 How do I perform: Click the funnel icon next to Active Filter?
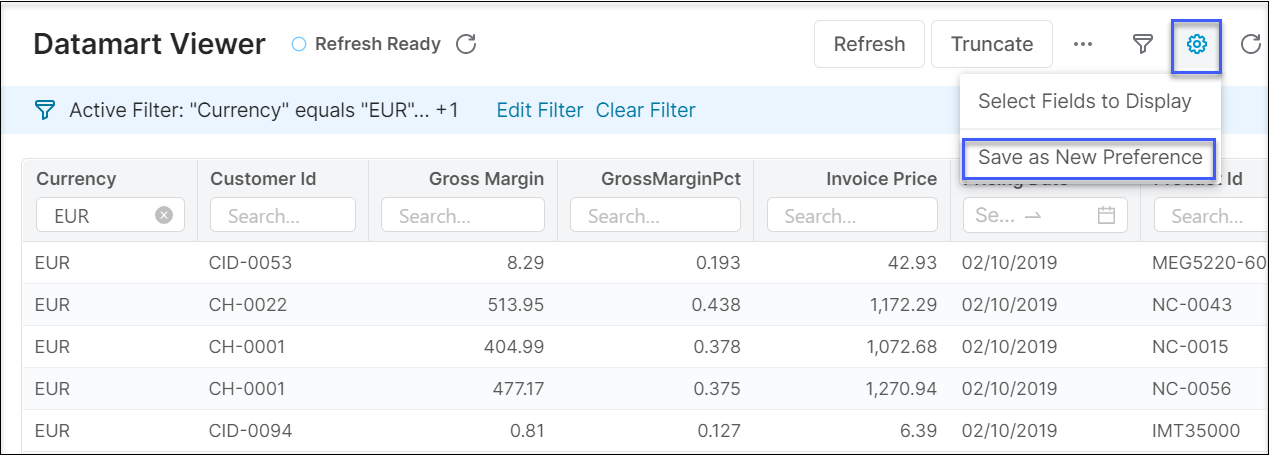(44, 110)
